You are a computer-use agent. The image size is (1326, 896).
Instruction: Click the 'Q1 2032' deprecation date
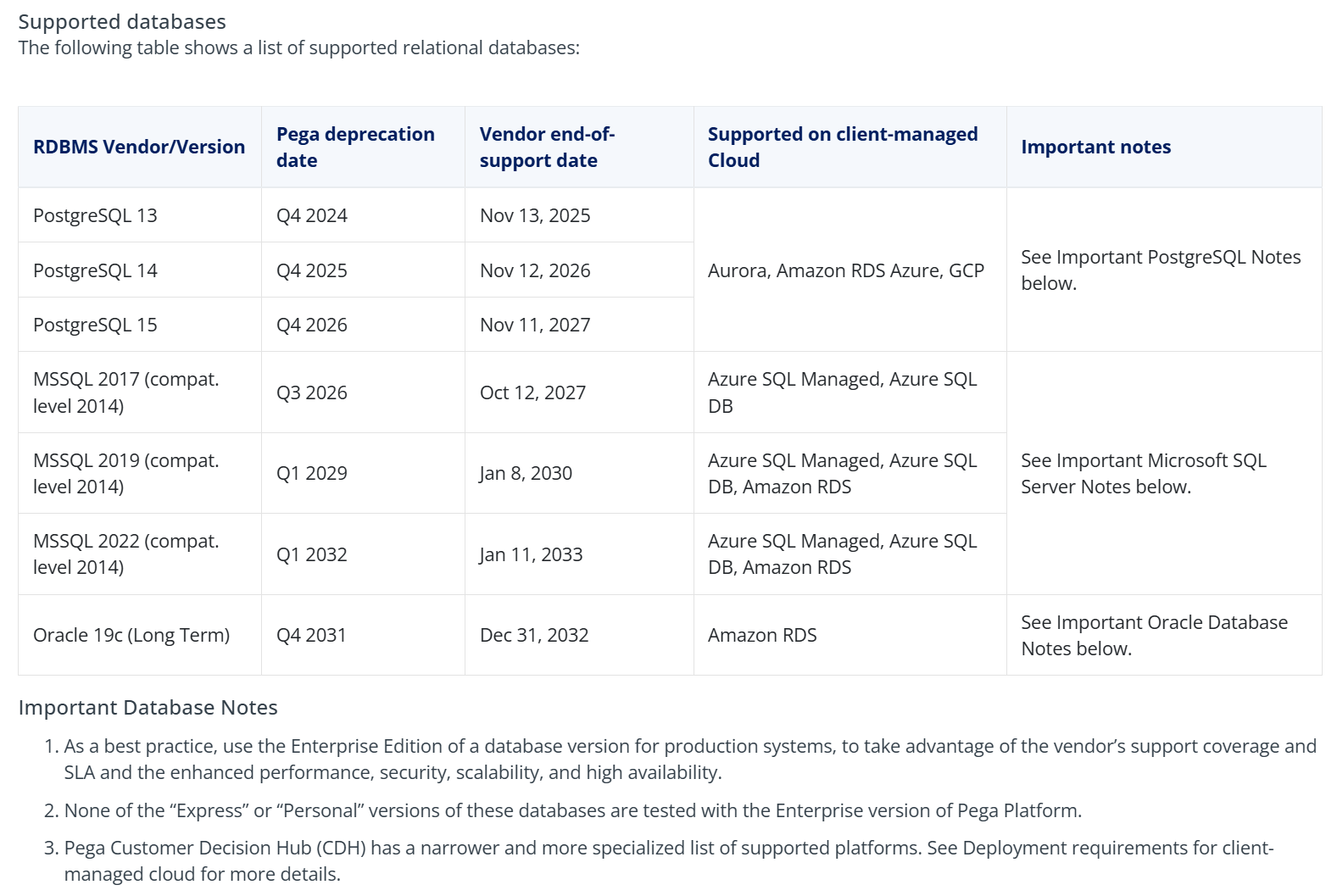tap(312, 554)
